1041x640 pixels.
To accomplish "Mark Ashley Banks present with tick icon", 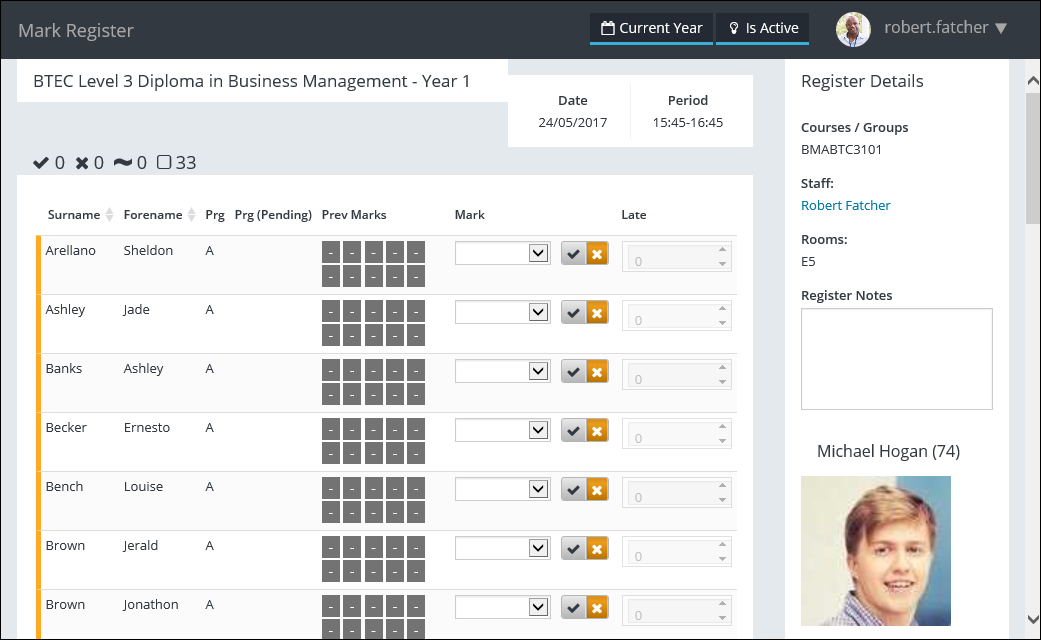I will (573, 373).
